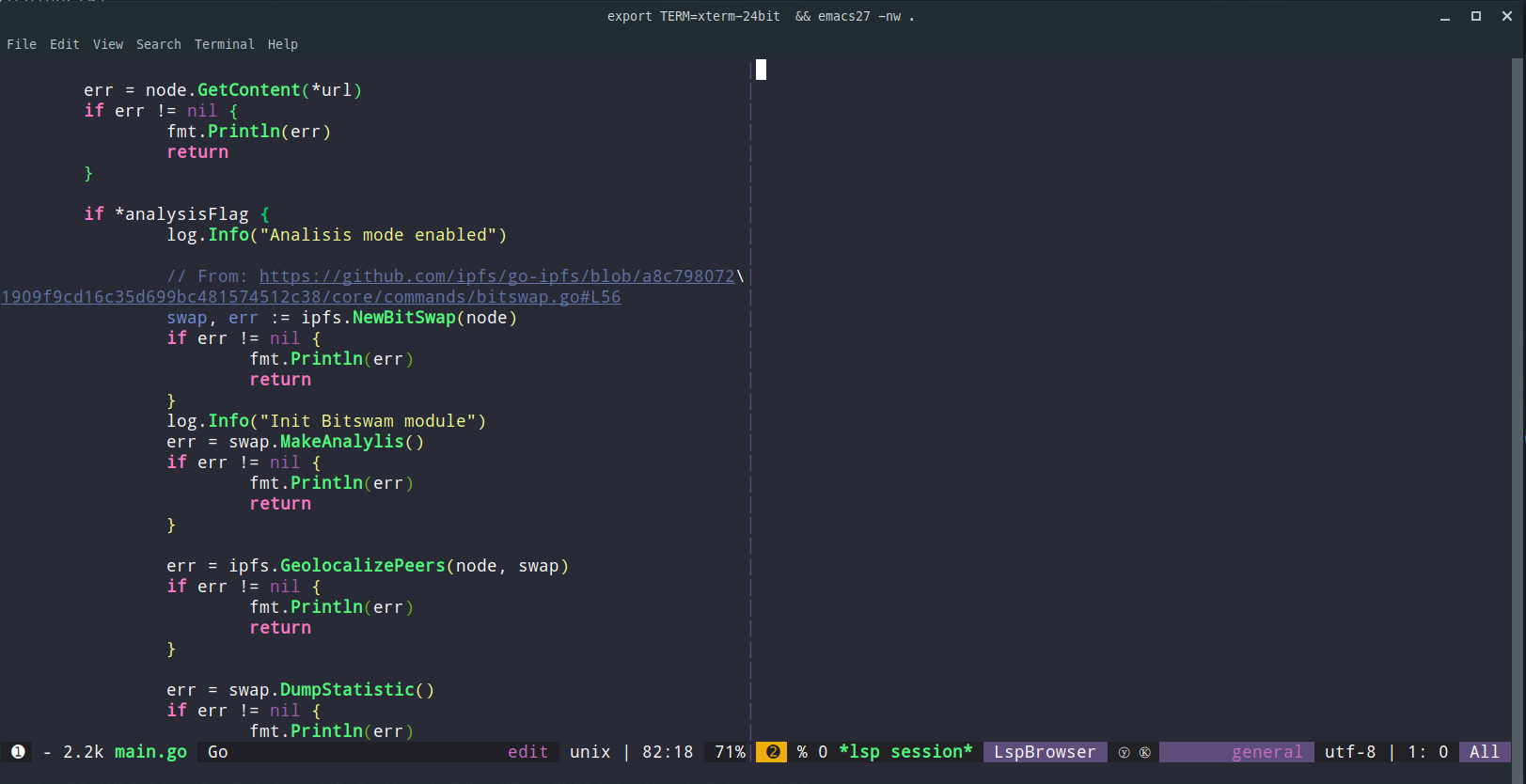Click the Go major mode label
Screen dimensions: 1526x784
click(x=218, y=752)
